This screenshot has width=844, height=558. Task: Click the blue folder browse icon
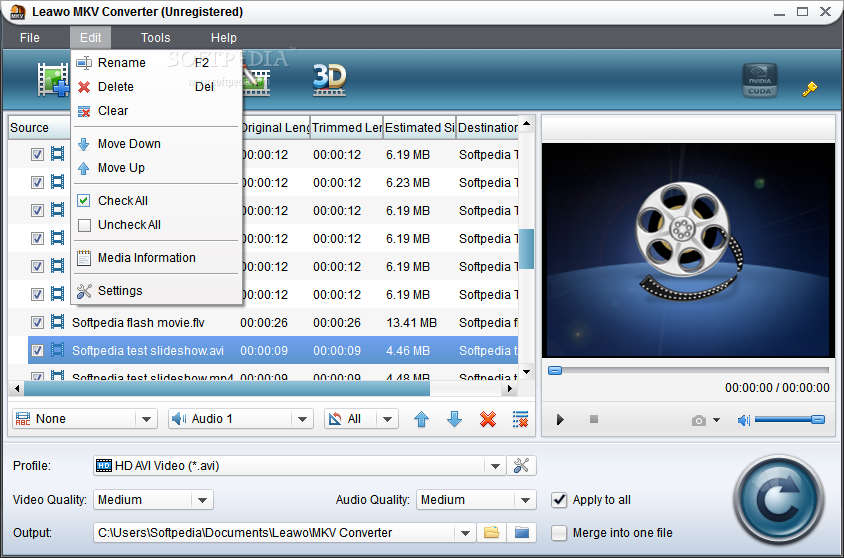point(522,533)
